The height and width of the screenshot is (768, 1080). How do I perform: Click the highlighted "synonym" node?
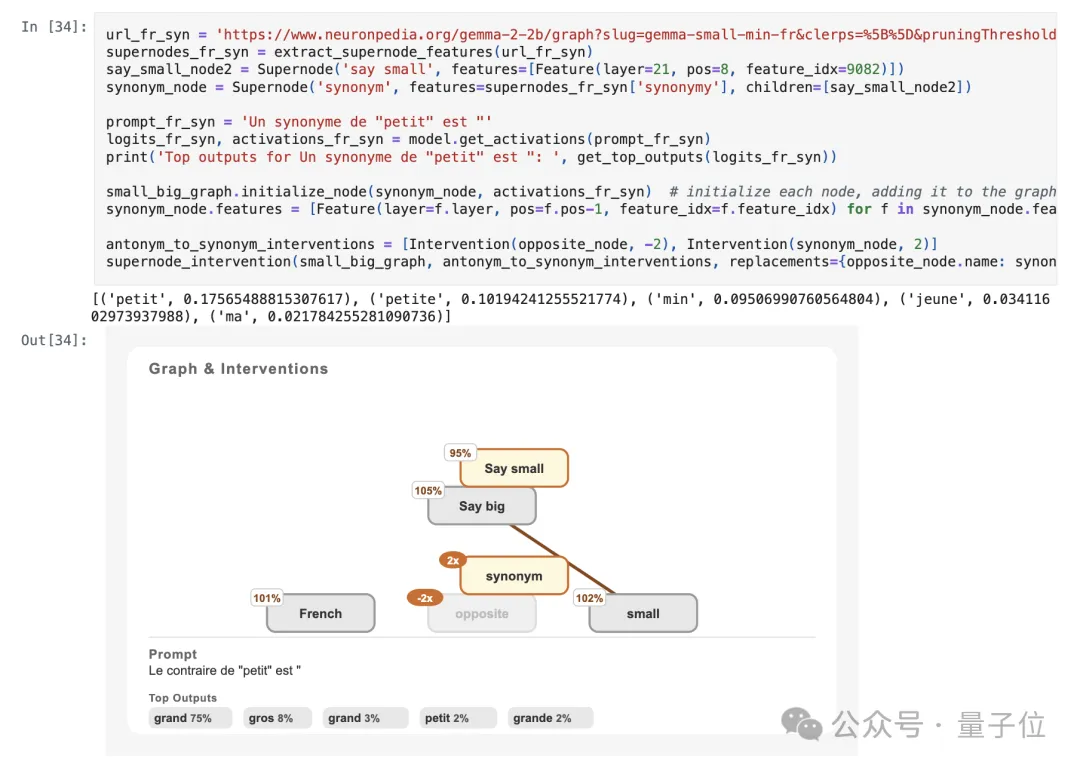[x=514, y=576]
